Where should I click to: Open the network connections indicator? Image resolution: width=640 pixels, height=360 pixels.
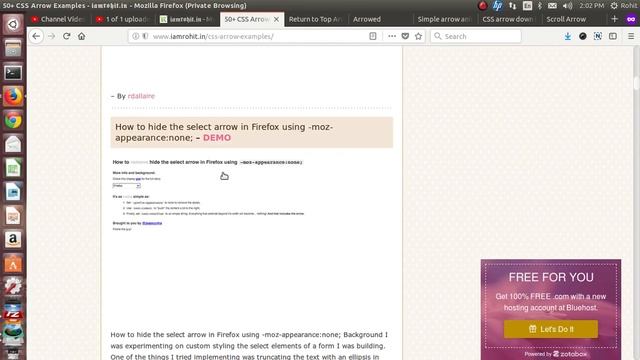pos(513,6)
